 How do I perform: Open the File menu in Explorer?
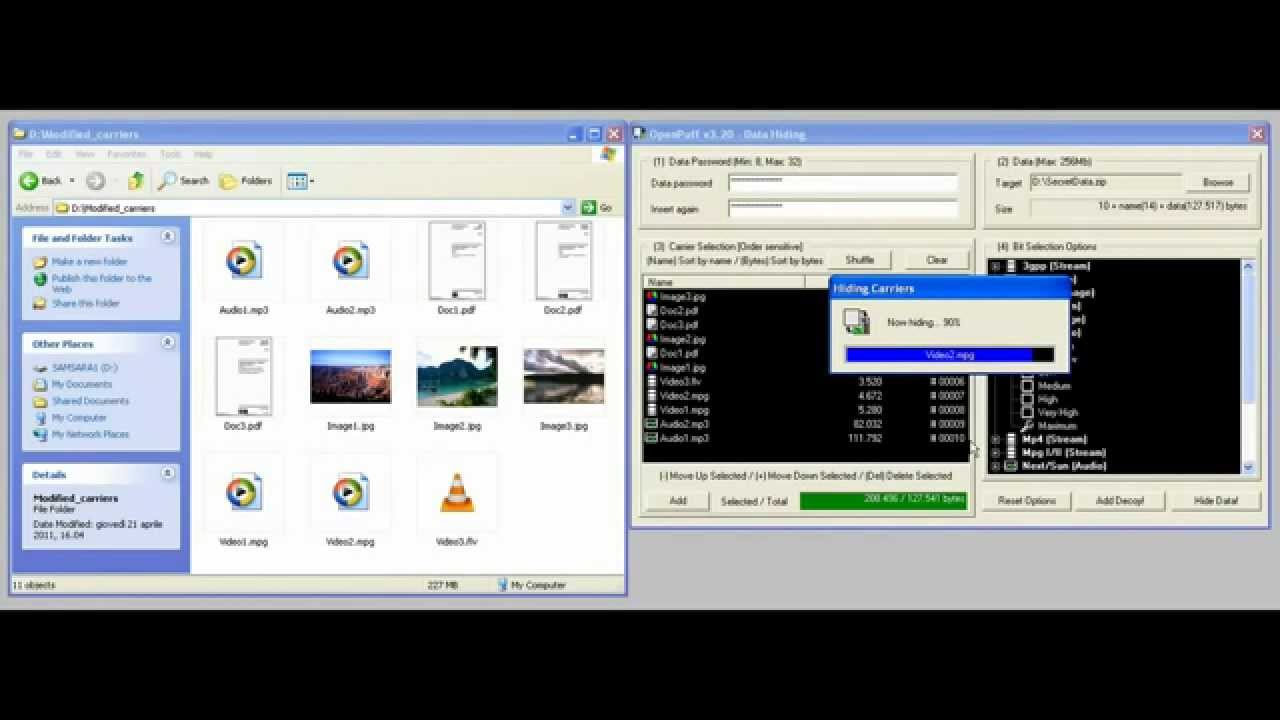tap(24, 154)
